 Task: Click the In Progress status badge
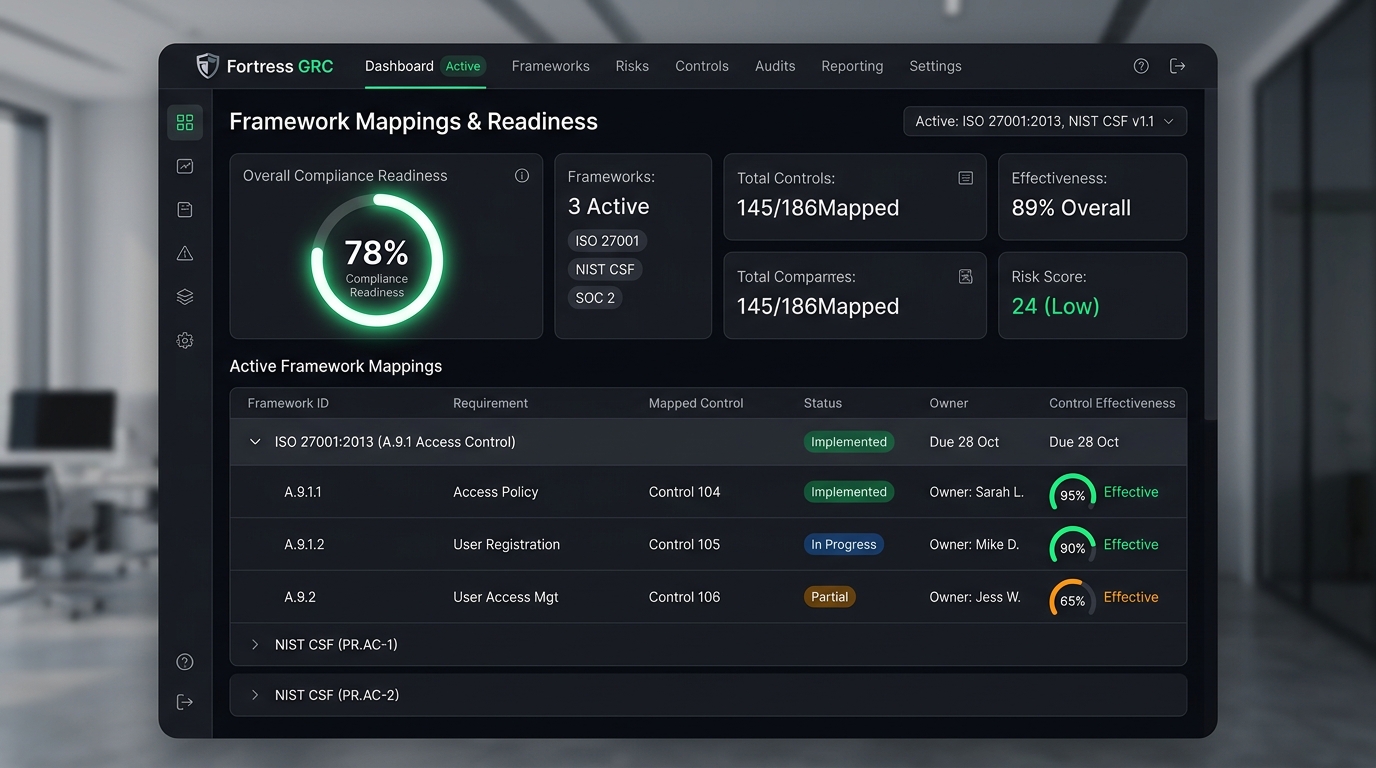[844, 545]
